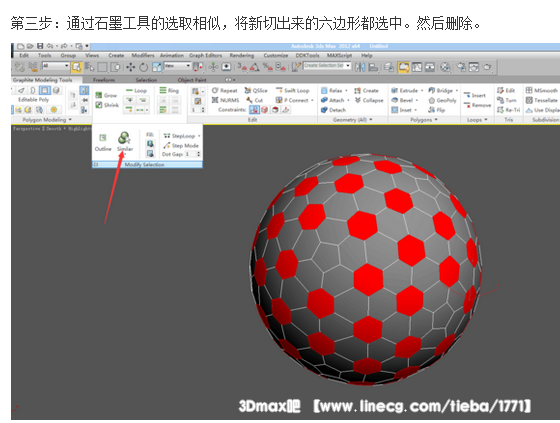The height and width of the screenshot is (423, 560).
Task: Click the Cut tool
Action: coord(255,100)
